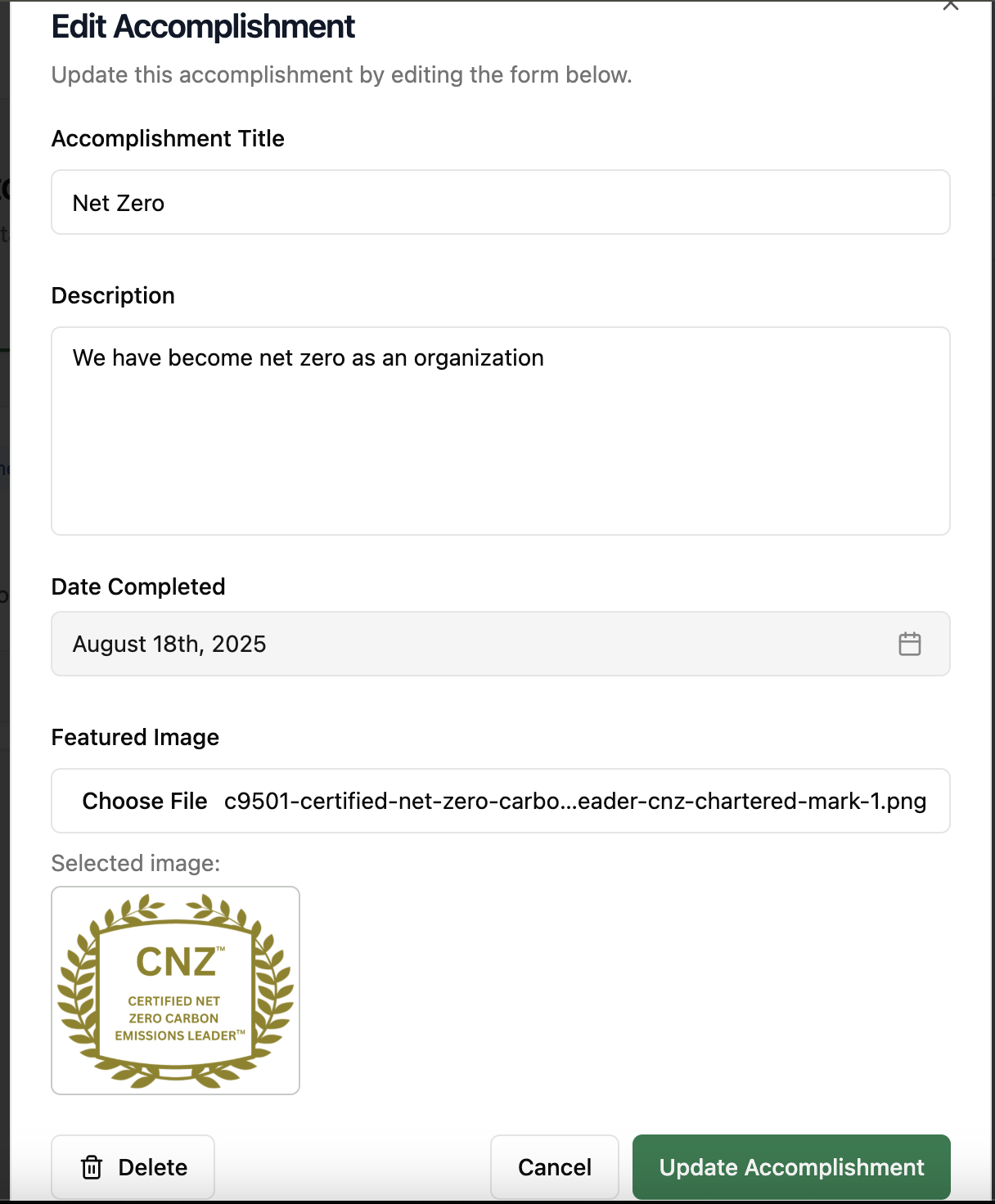Image resolution: width=995 pixels, height=1204 pixels.
Task: Click the selected PNG filename text
Action: coord(574,802)
